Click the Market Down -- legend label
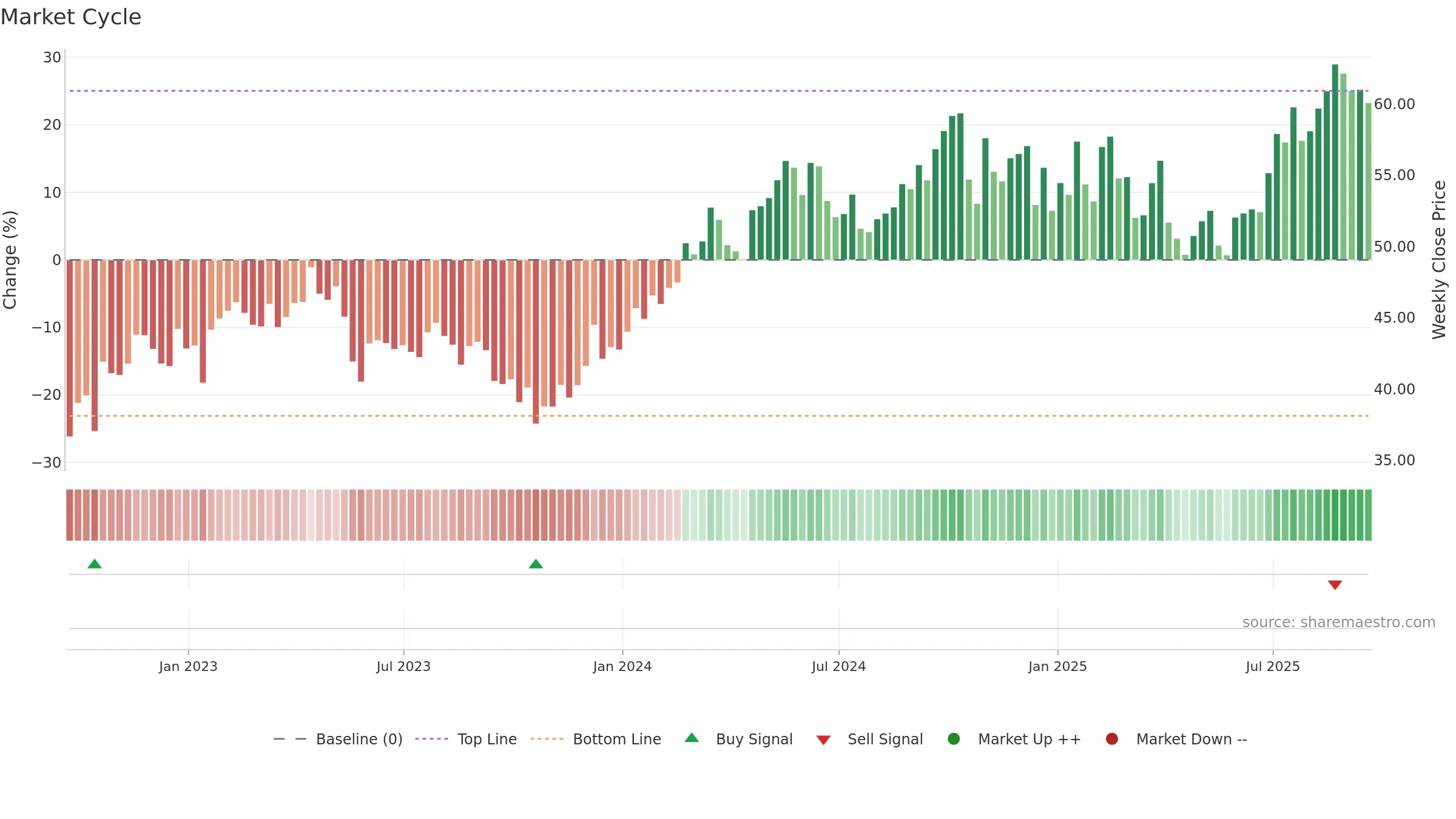Image resolution: width=1456 pixels, height=819 pixels. click(x=1191, y=739)
